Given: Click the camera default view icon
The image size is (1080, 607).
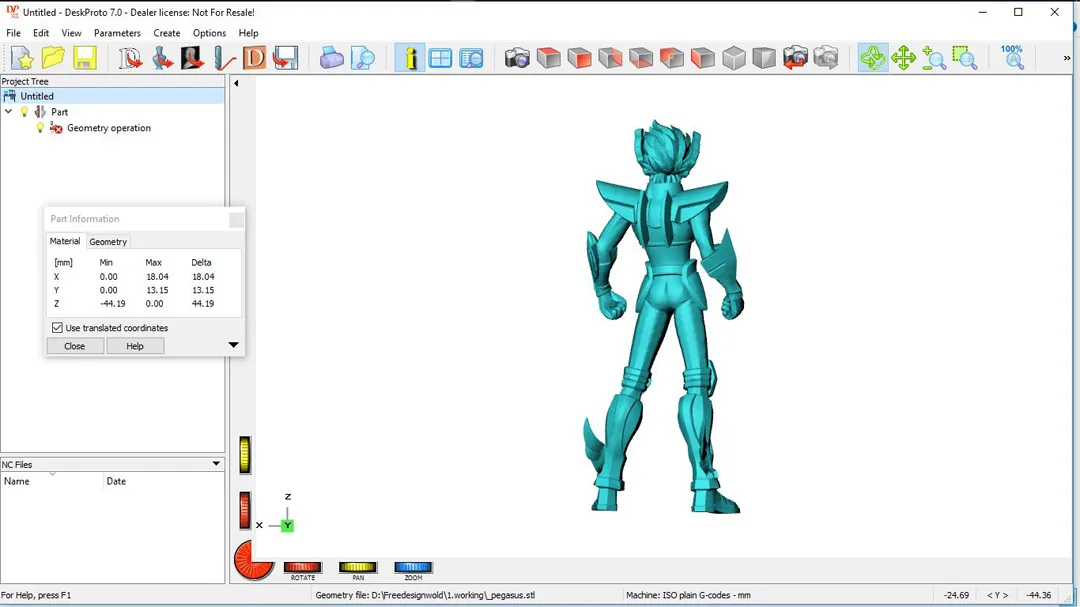Looking at the screenshot, I should click(517, 58).
